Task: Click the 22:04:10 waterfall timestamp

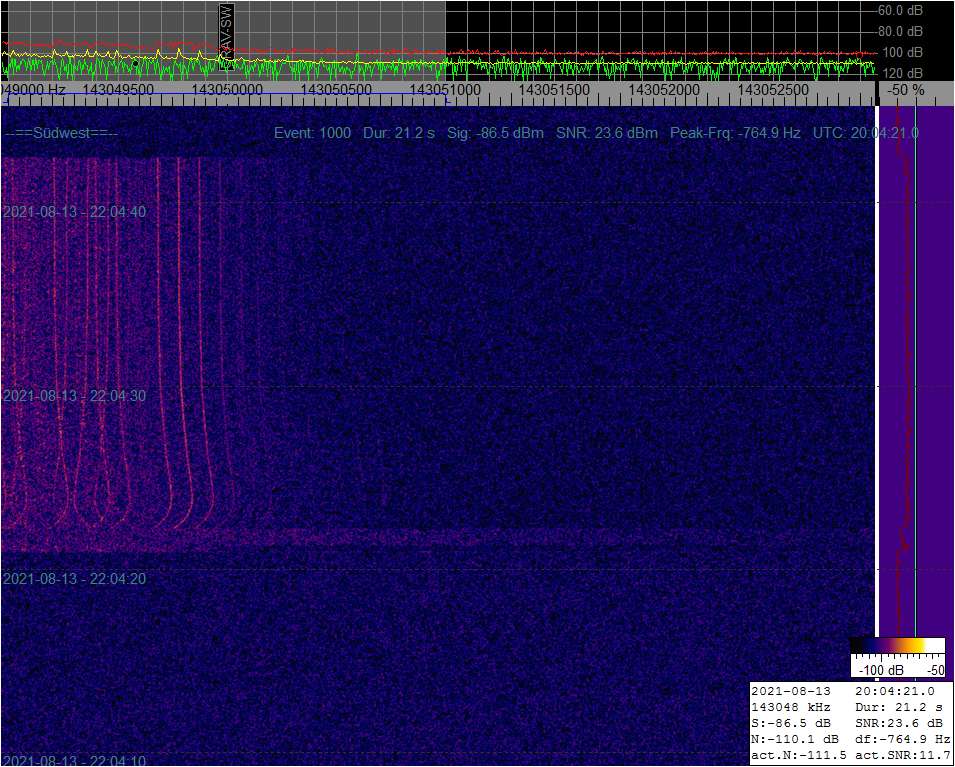Action: [x=74, y=761]
